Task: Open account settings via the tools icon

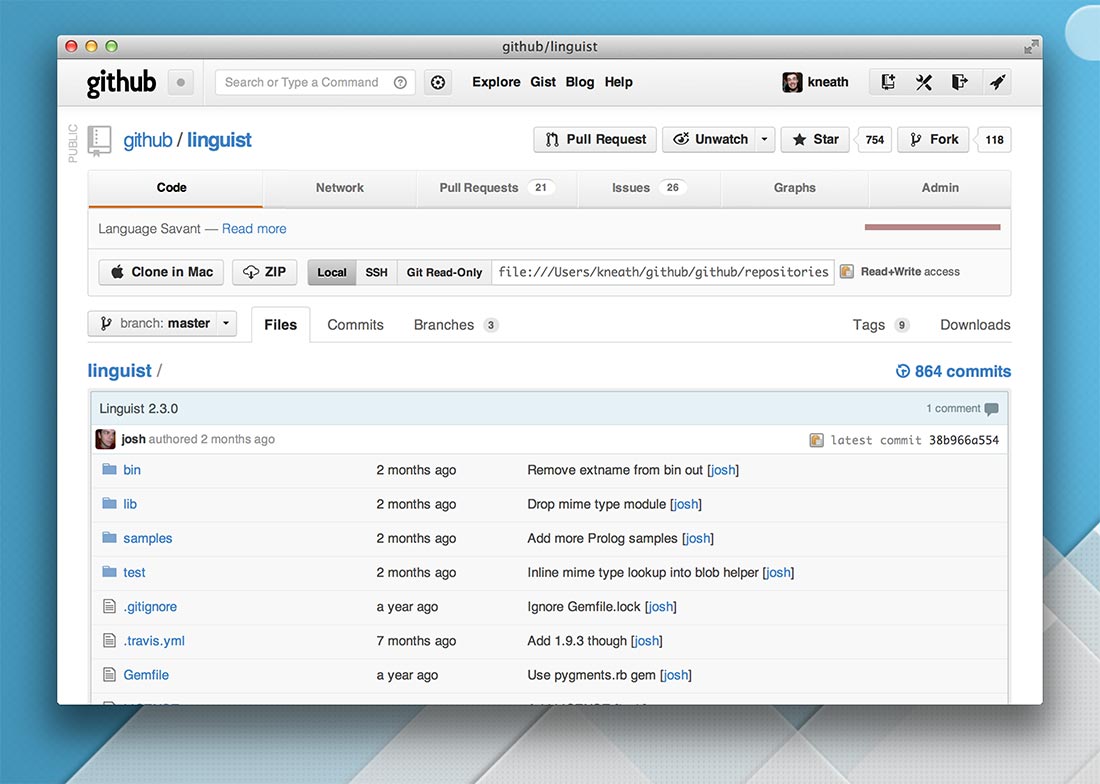Action: pos(924,82)
